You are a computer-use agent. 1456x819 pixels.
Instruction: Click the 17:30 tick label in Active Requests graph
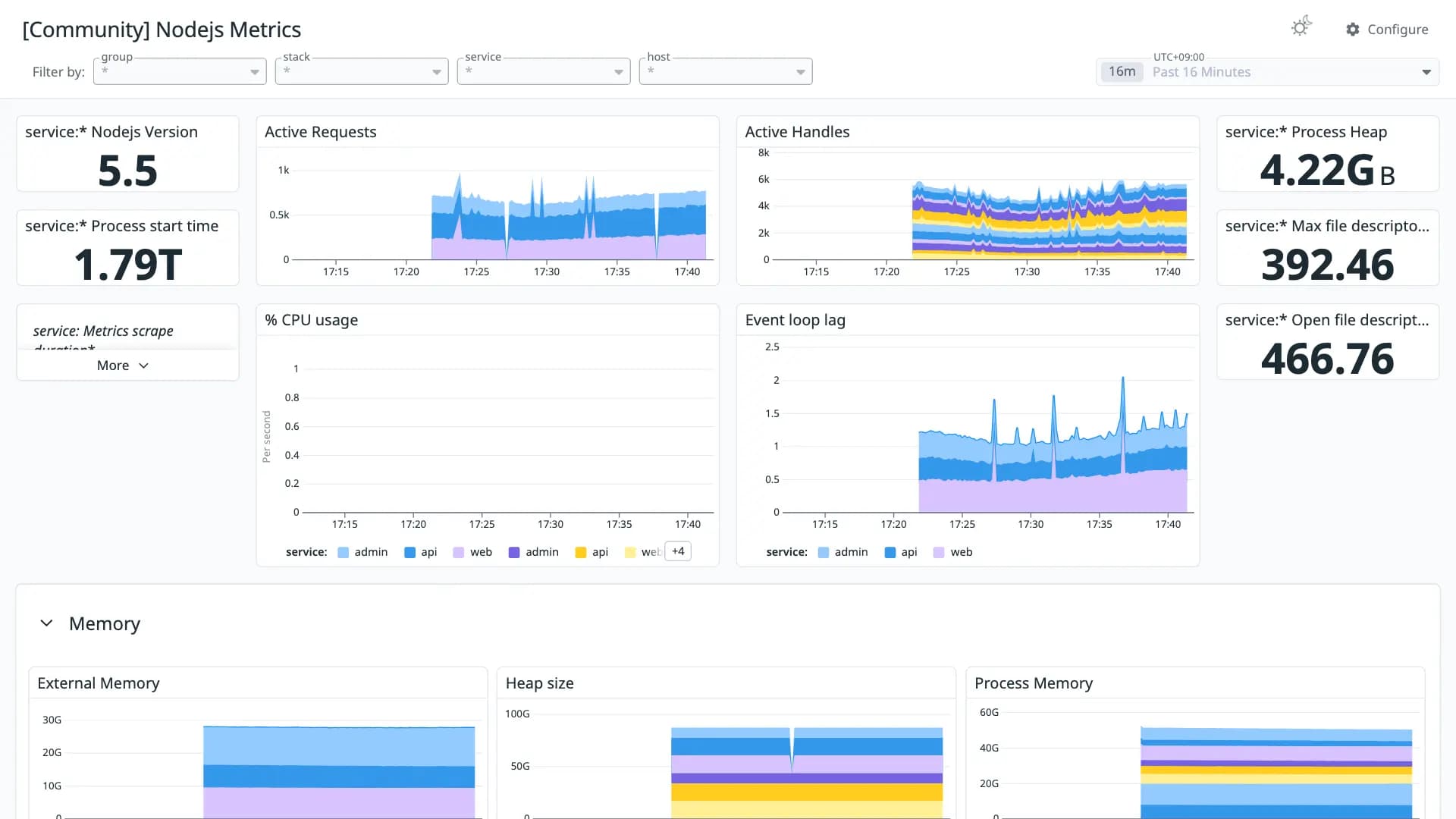click(547, 271)
